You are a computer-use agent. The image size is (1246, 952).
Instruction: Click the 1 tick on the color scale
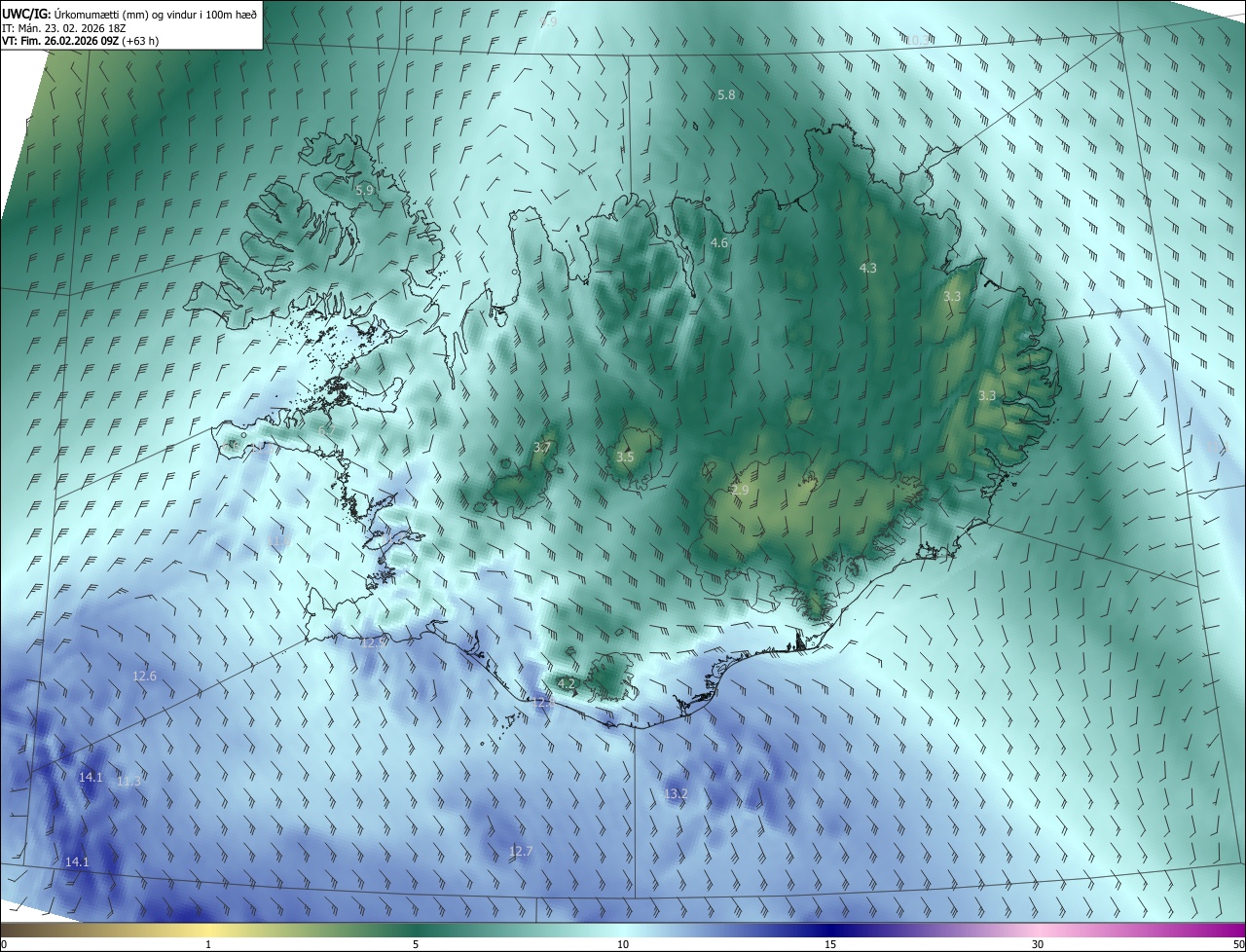point(208,944)
